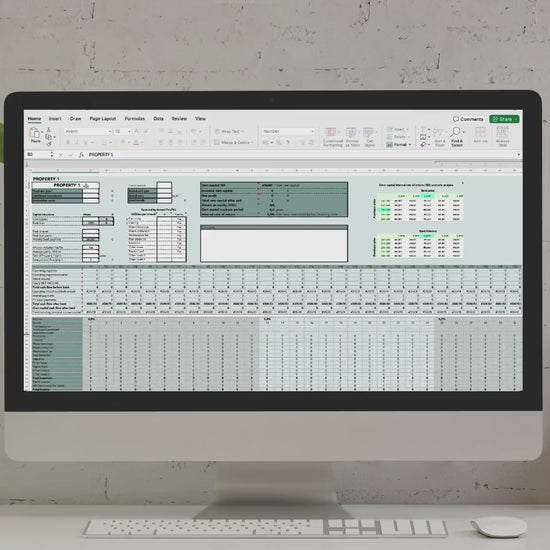Click the green Share button
Viewport: 550px width, 550px height.
coord(504,119)
